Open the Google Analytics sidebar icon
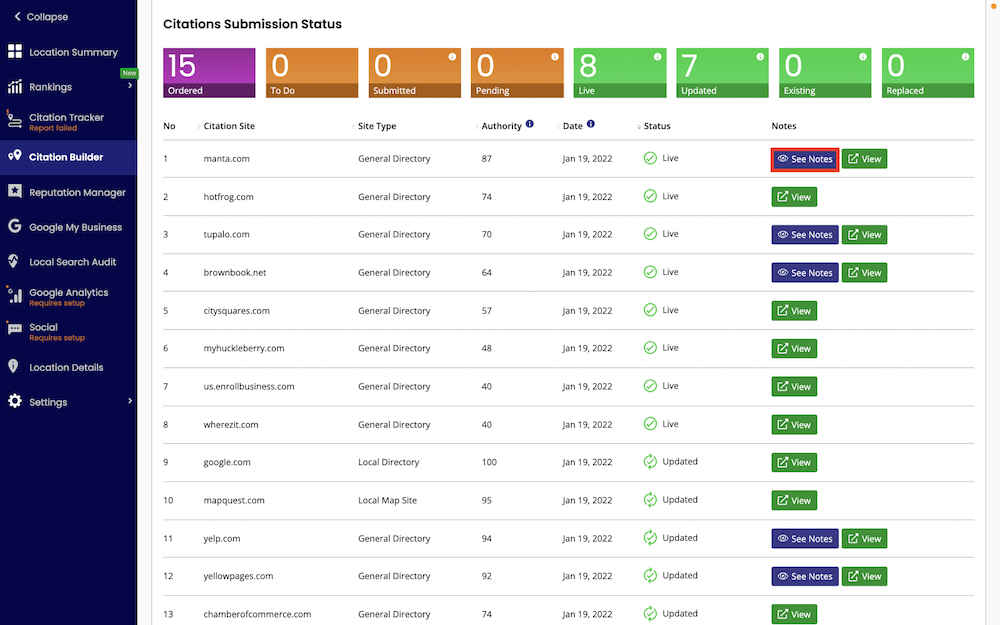 click(15, 293)
